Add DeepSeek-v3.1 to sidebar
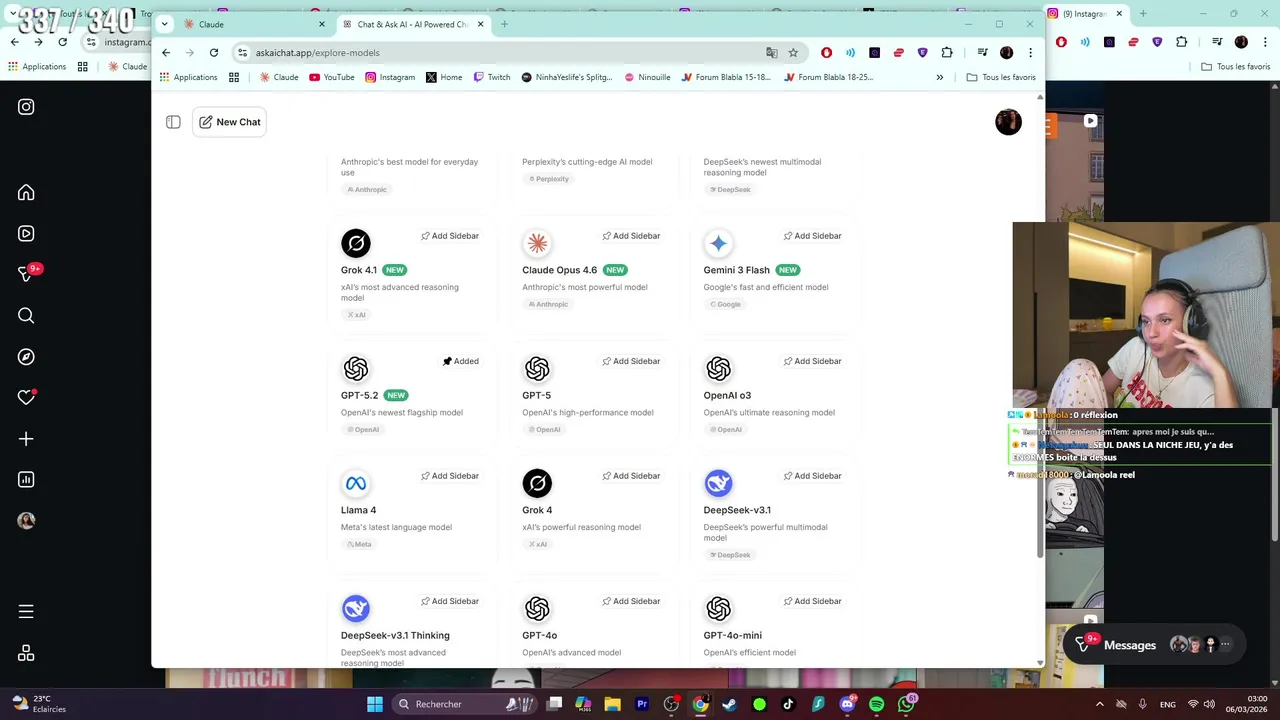The height and width of the screenshot is (720, 1280). [x=812, y=476]
